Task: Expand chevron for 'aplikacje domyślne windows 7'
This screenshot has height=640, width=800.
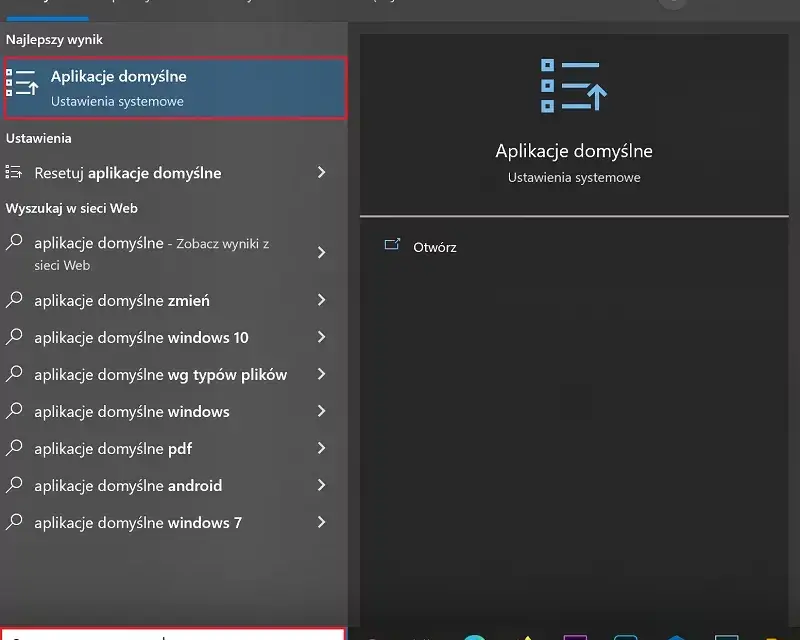Action: [x=321, y=522]
